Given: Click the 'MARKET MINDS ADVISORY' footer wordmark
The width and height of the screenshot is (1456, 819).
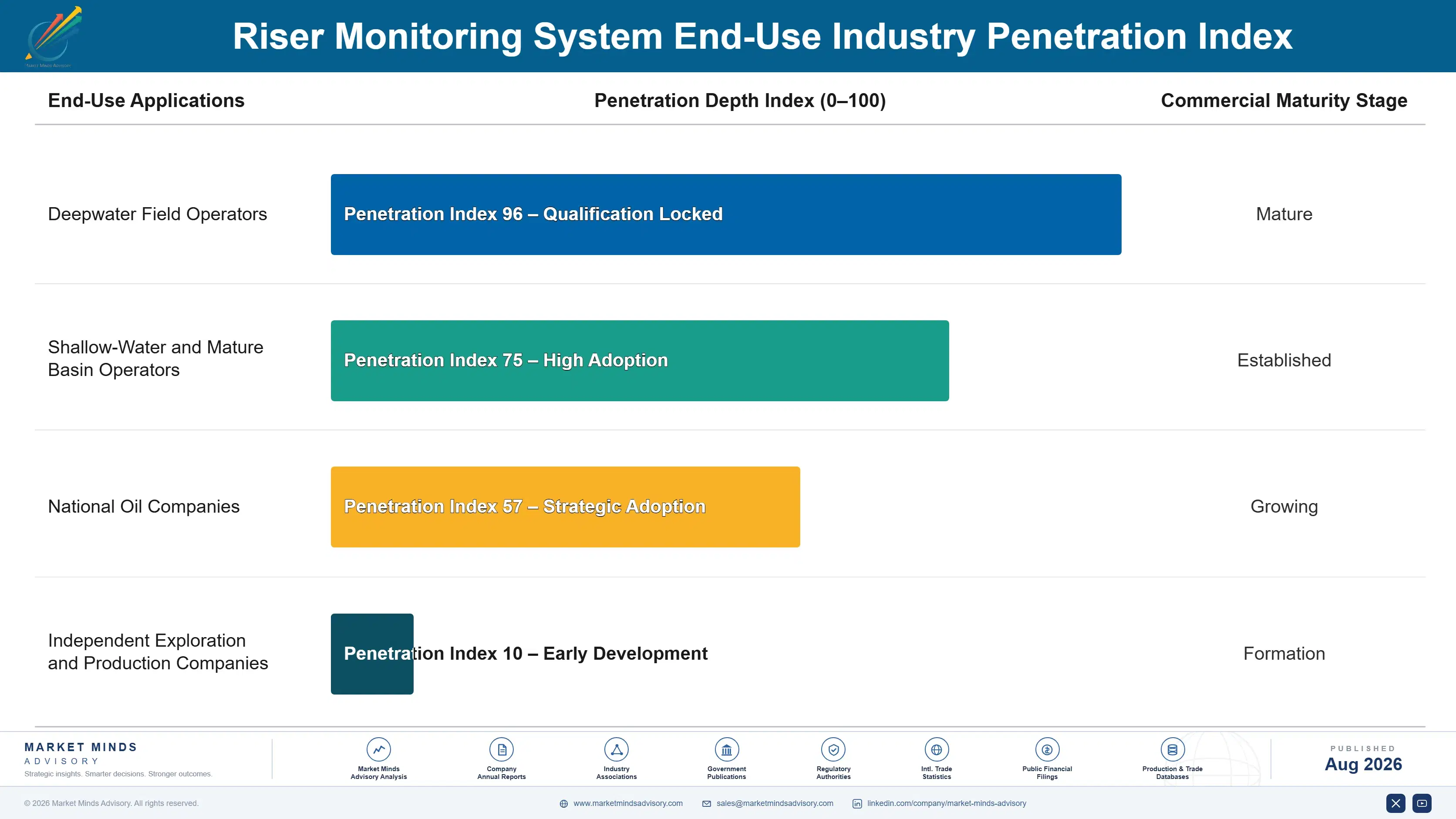Looking at the screenshot, I should pyautogui.click(x=81, y=753).
